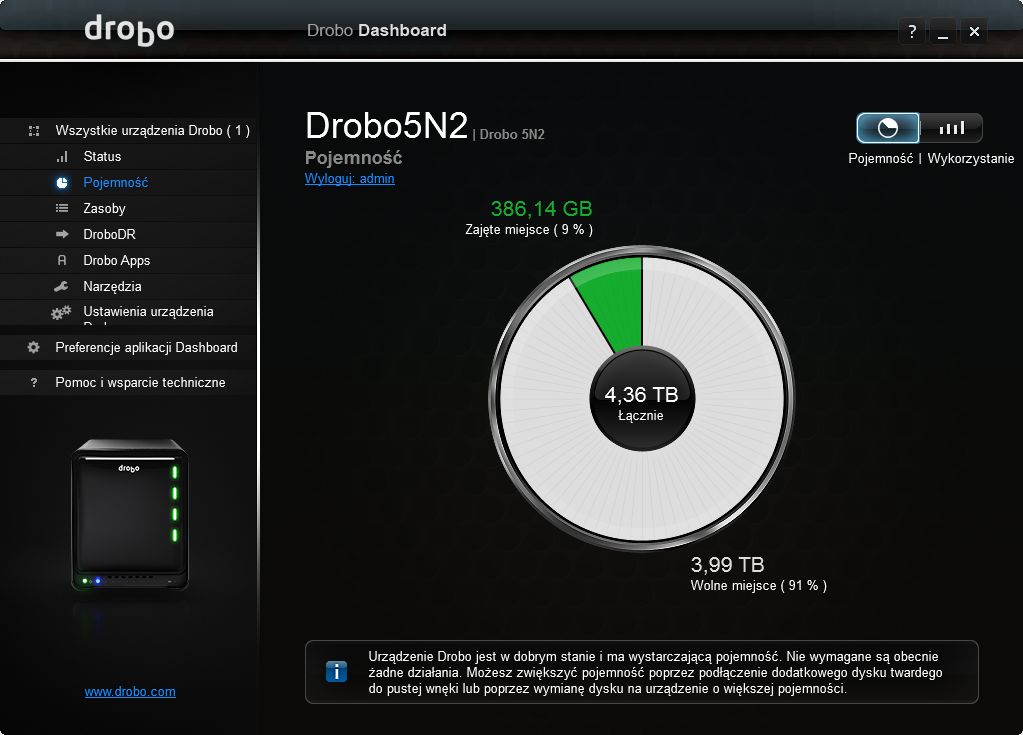Close the Drobo Dashboard window
This screenshot has width=1023, height=735.
pyautogui.click(x=974, y=31)
